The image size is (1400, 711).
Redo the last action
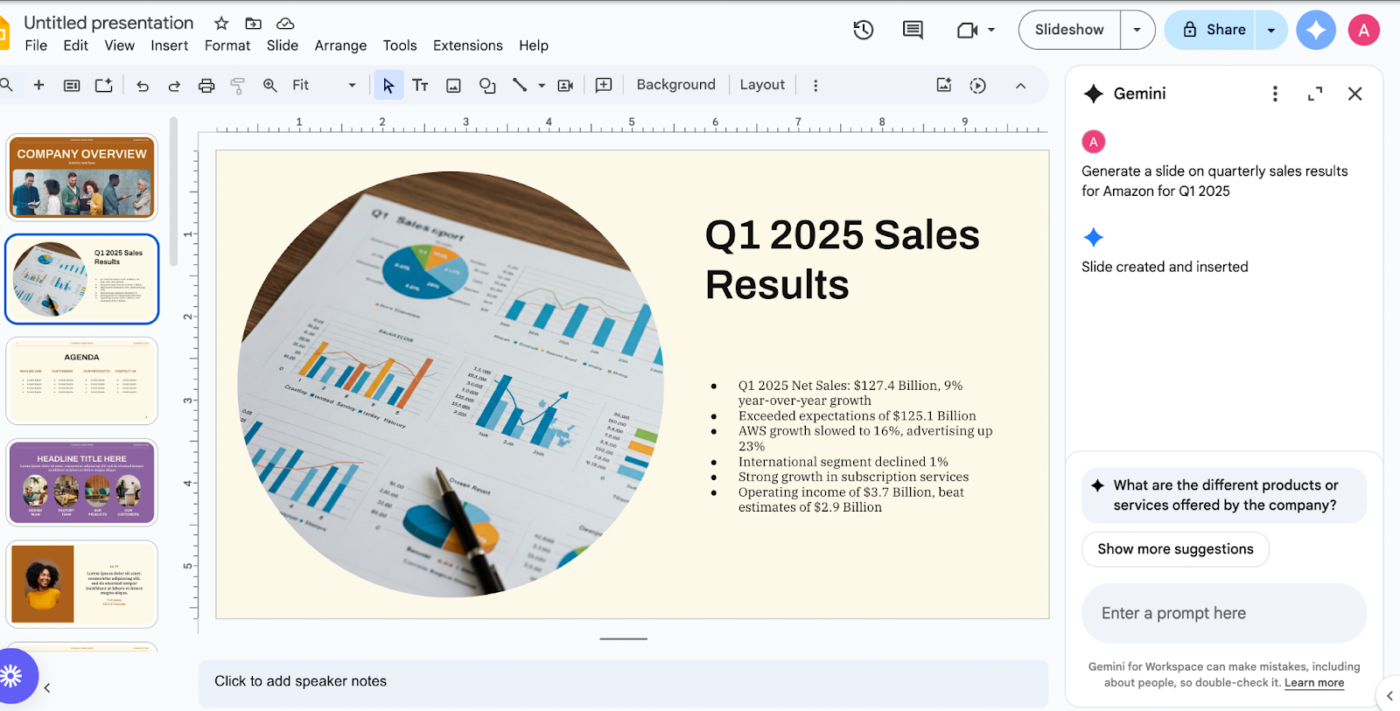174,85
